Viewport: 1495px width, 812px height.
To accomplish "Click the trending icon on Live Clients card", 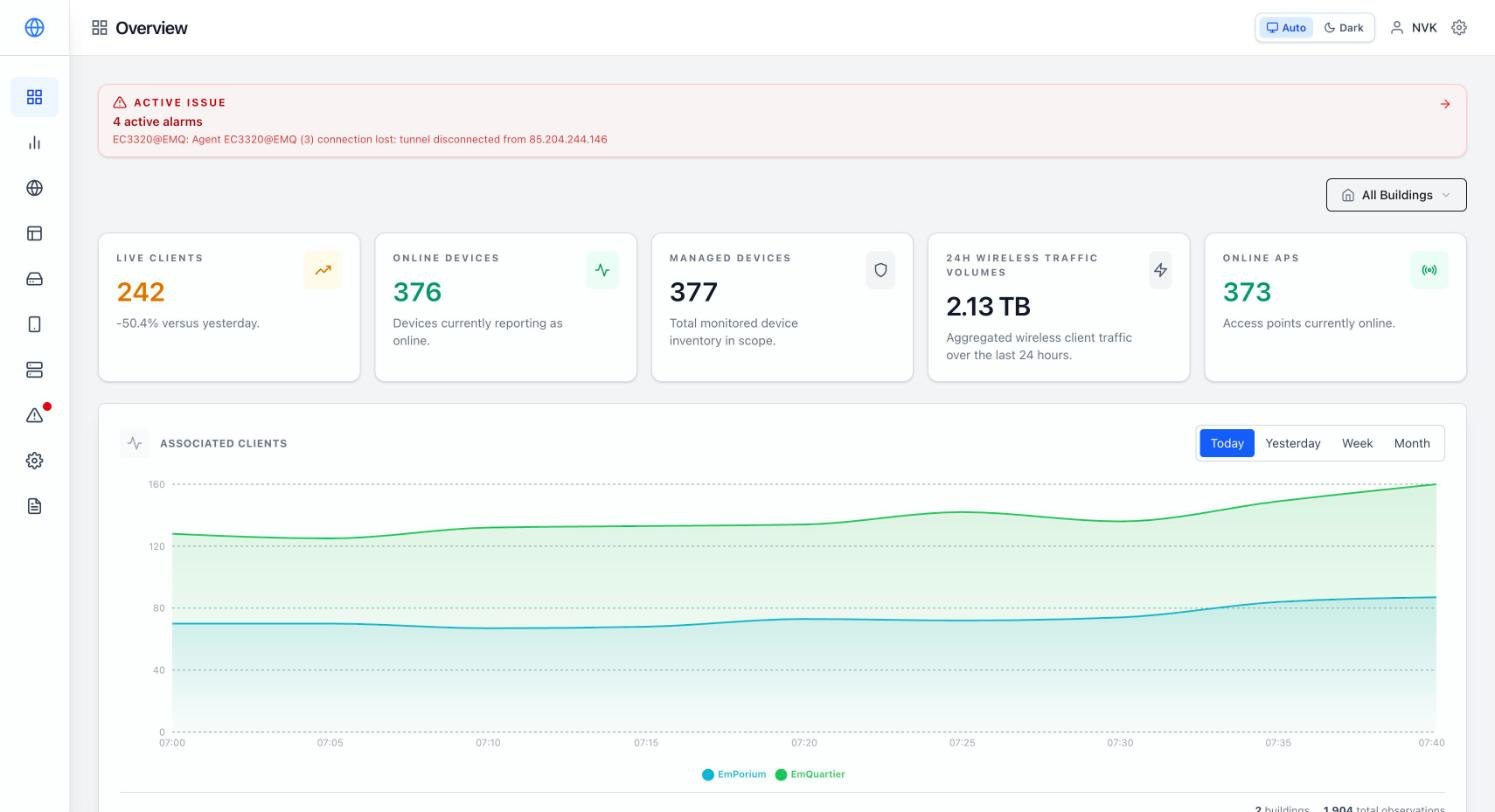I will [323, 270].
